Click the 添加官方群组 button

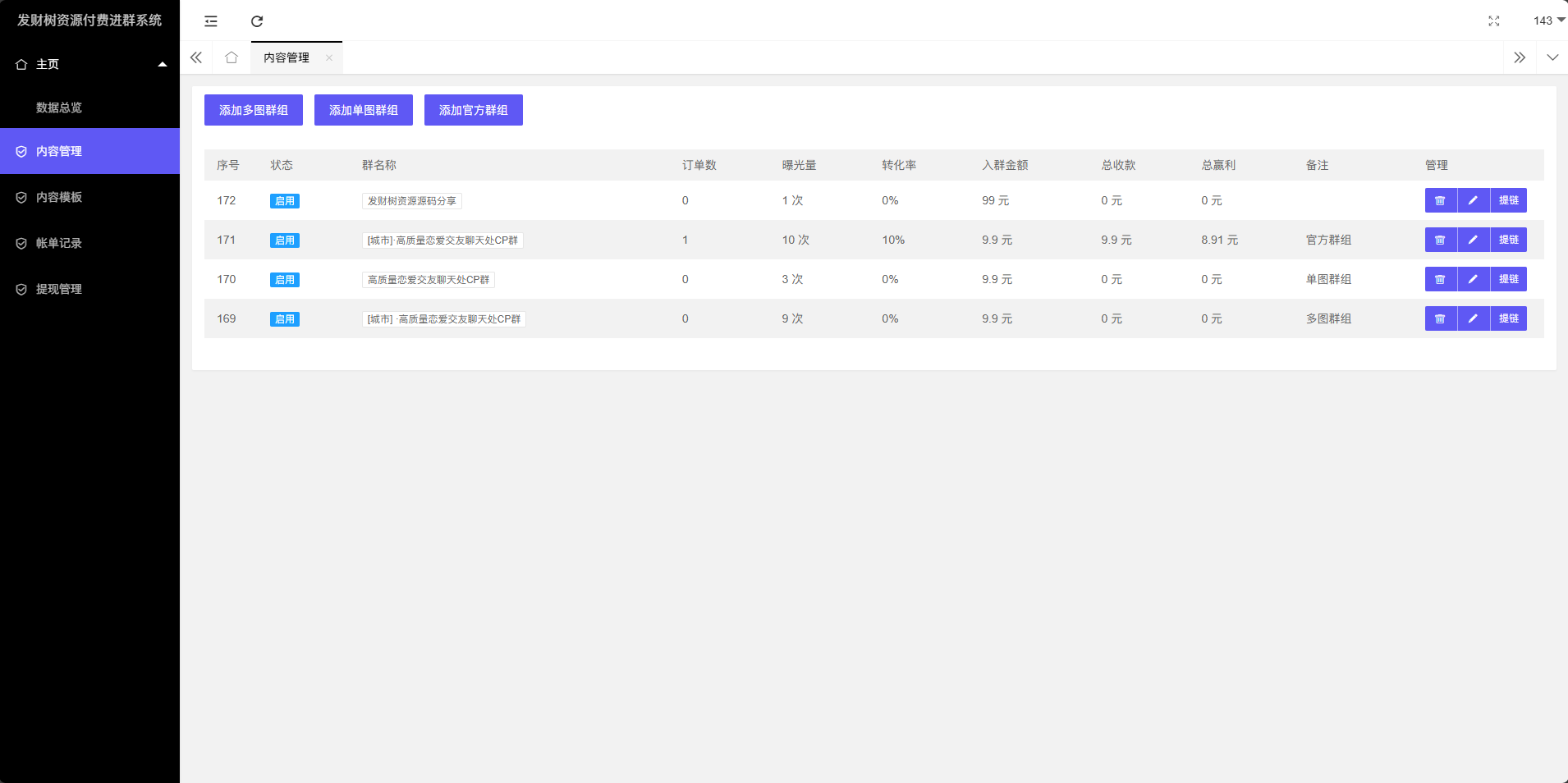click(x=473, y=110)
